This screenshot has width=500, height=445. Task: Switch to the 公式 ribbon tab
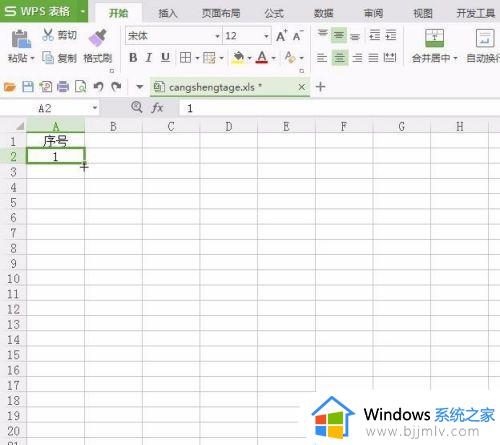pyautogui.click(x=274, y=13)
